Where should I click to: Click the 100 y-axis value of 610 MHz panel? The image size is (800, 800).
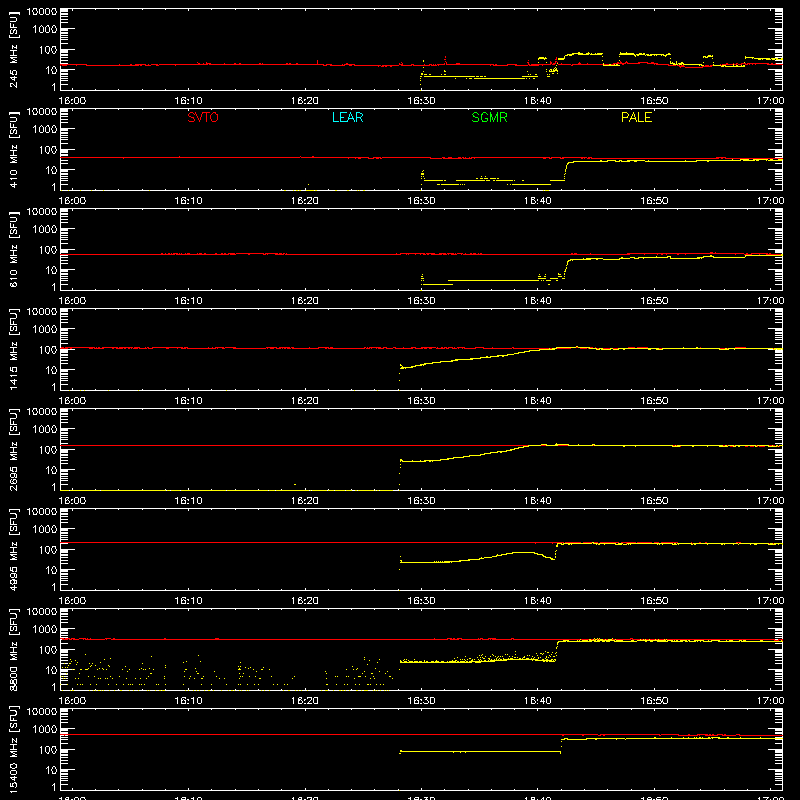pyautogui.click(x=48, y=250)
